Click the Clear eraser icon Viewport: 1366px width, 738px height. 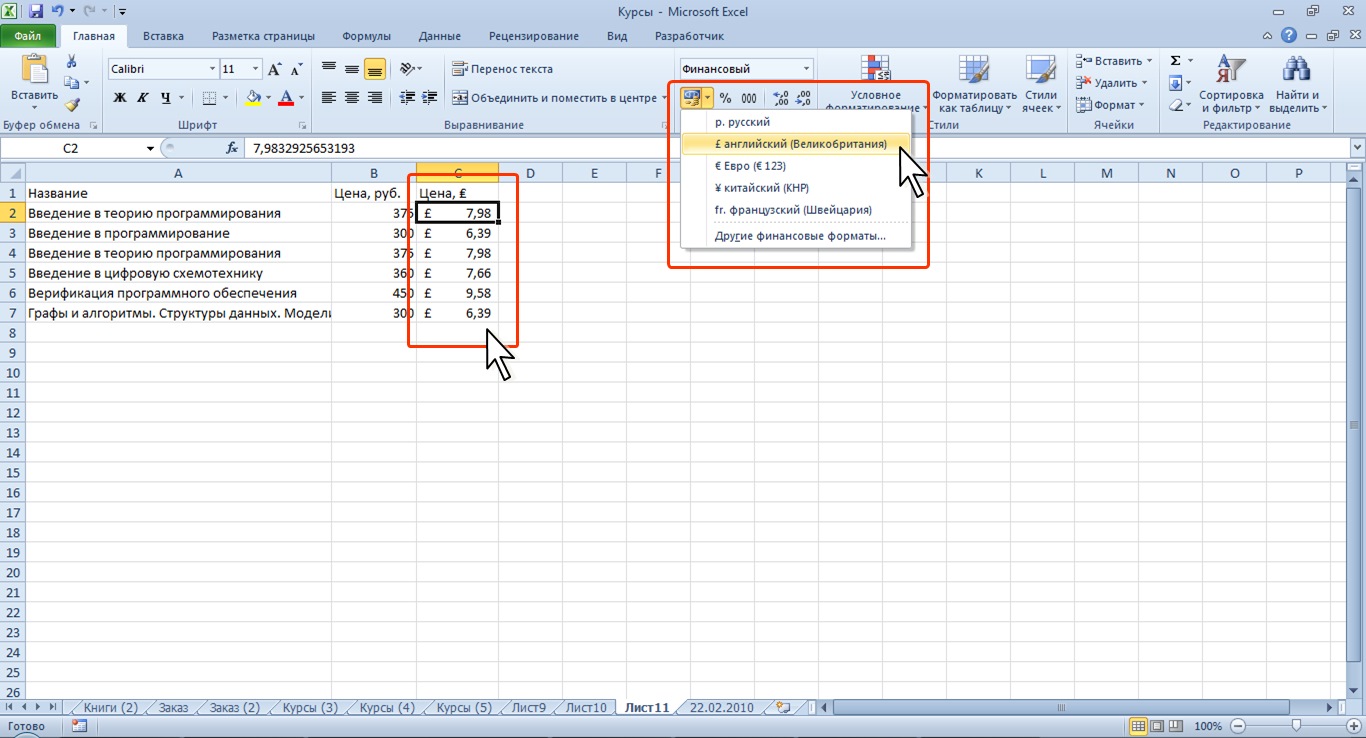coord(1176,105)
